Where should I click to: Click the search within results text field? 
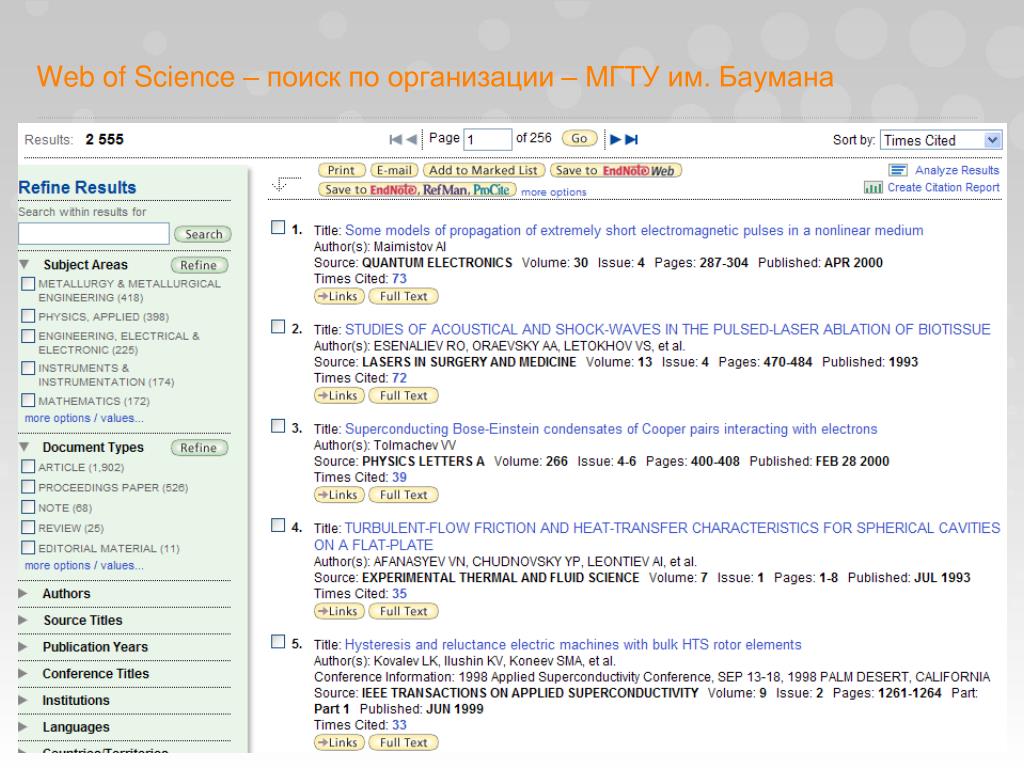click(x=94, y=233)
